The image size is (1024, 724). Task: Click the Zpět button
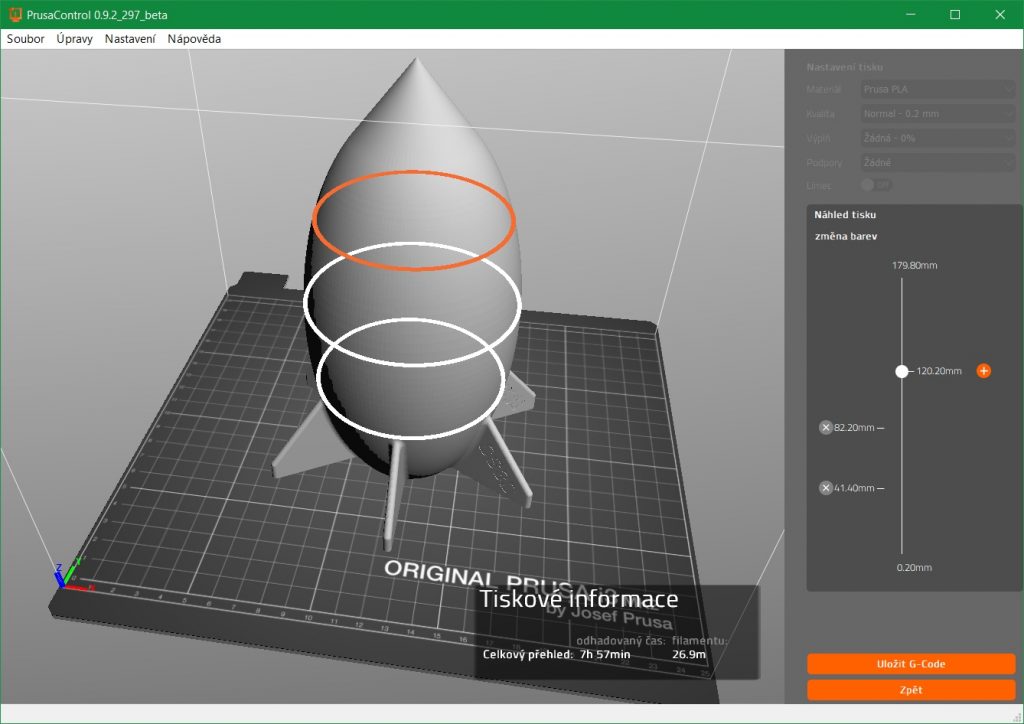point(911,689)
